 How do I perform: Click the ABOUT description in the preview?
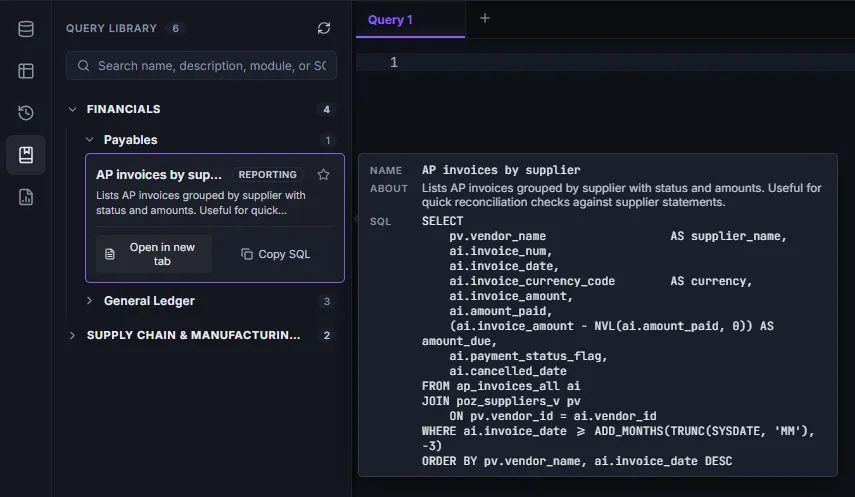pos(622,195)
